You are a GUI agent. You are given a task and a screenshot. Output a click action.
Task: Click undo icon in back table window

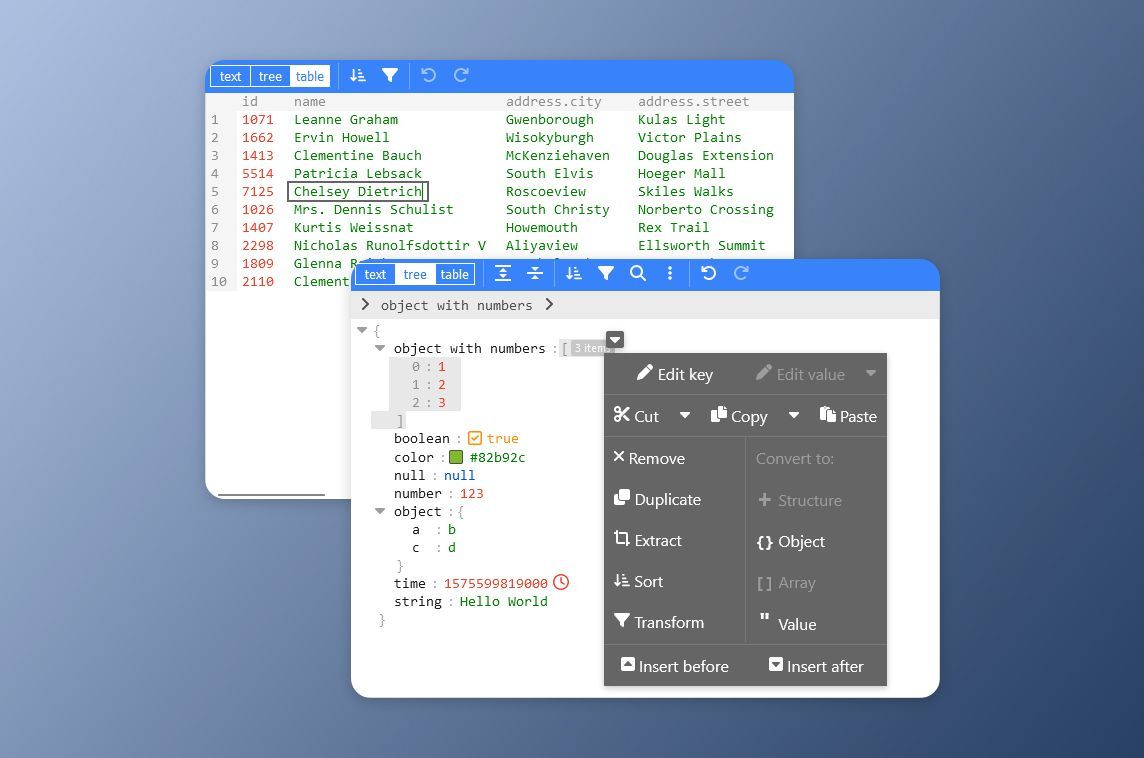428,75
